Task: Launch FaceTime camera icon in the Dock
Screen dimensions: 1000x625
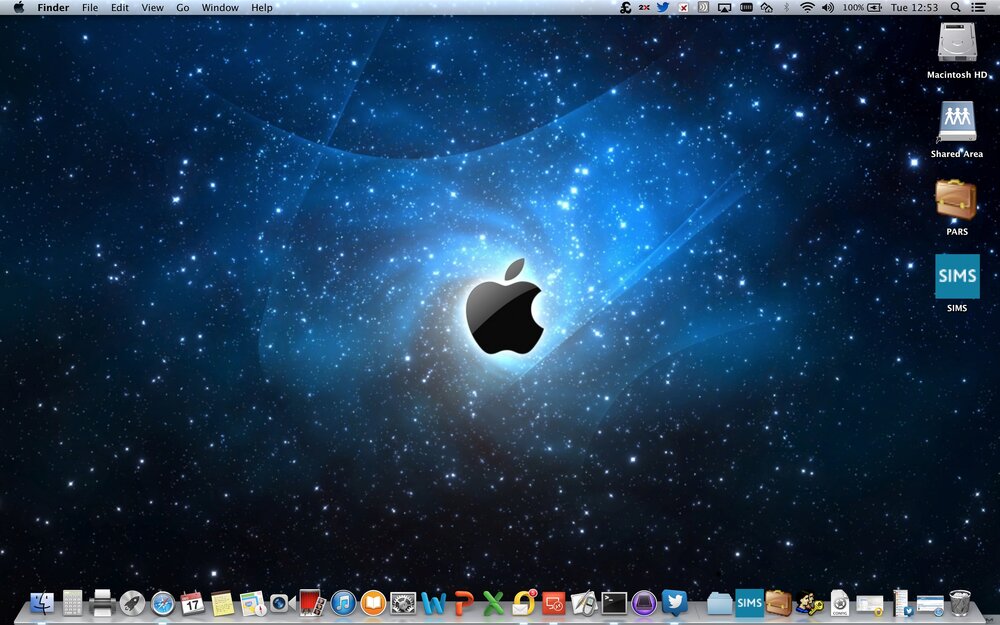Action: coord(282,603)
